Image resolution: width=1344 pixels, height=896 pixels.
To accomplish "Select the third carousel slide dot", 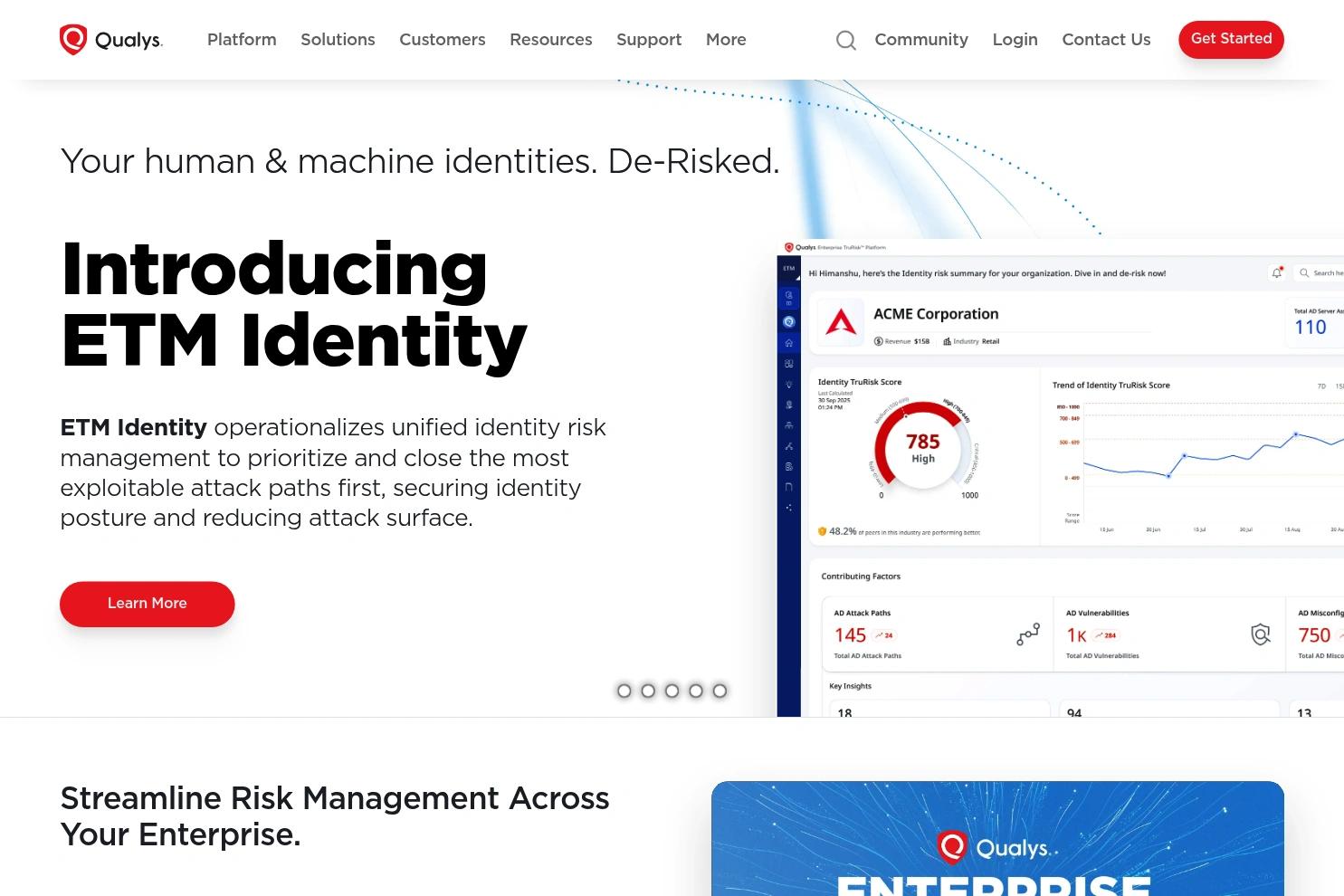I will point(672,691).
